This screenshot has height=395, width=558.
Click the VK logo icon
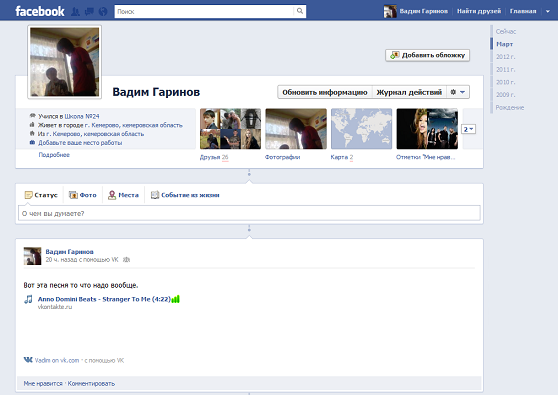pos(28,360)
